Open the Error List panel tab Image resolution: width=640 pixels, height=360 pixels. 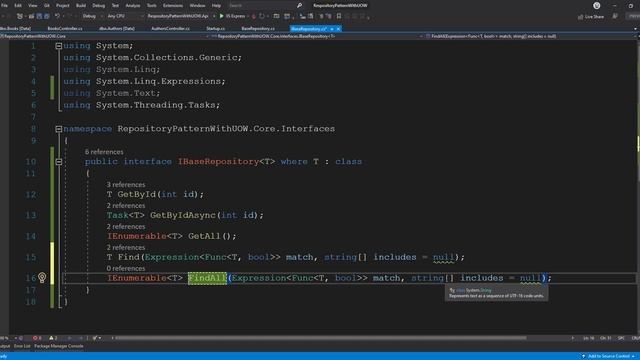coord(22,346)
